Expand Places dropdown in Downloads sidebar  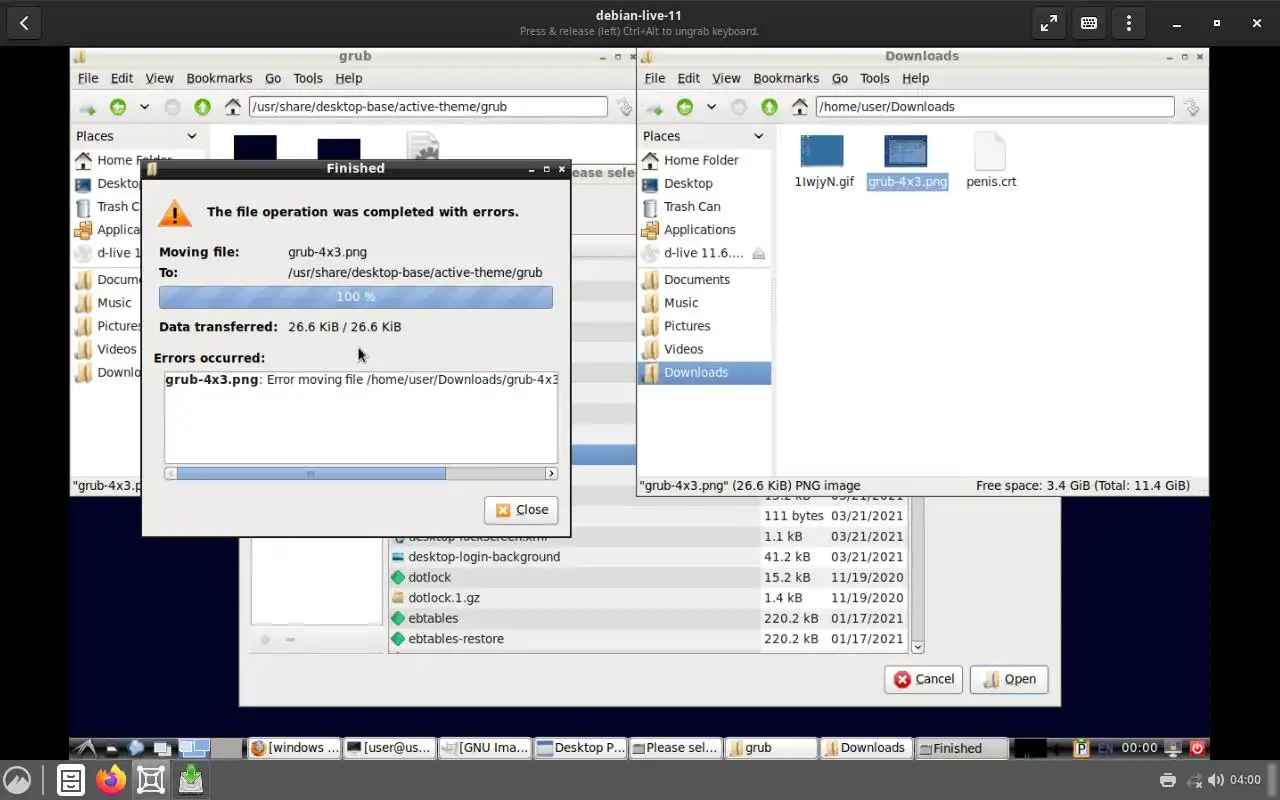coord(758,136)
